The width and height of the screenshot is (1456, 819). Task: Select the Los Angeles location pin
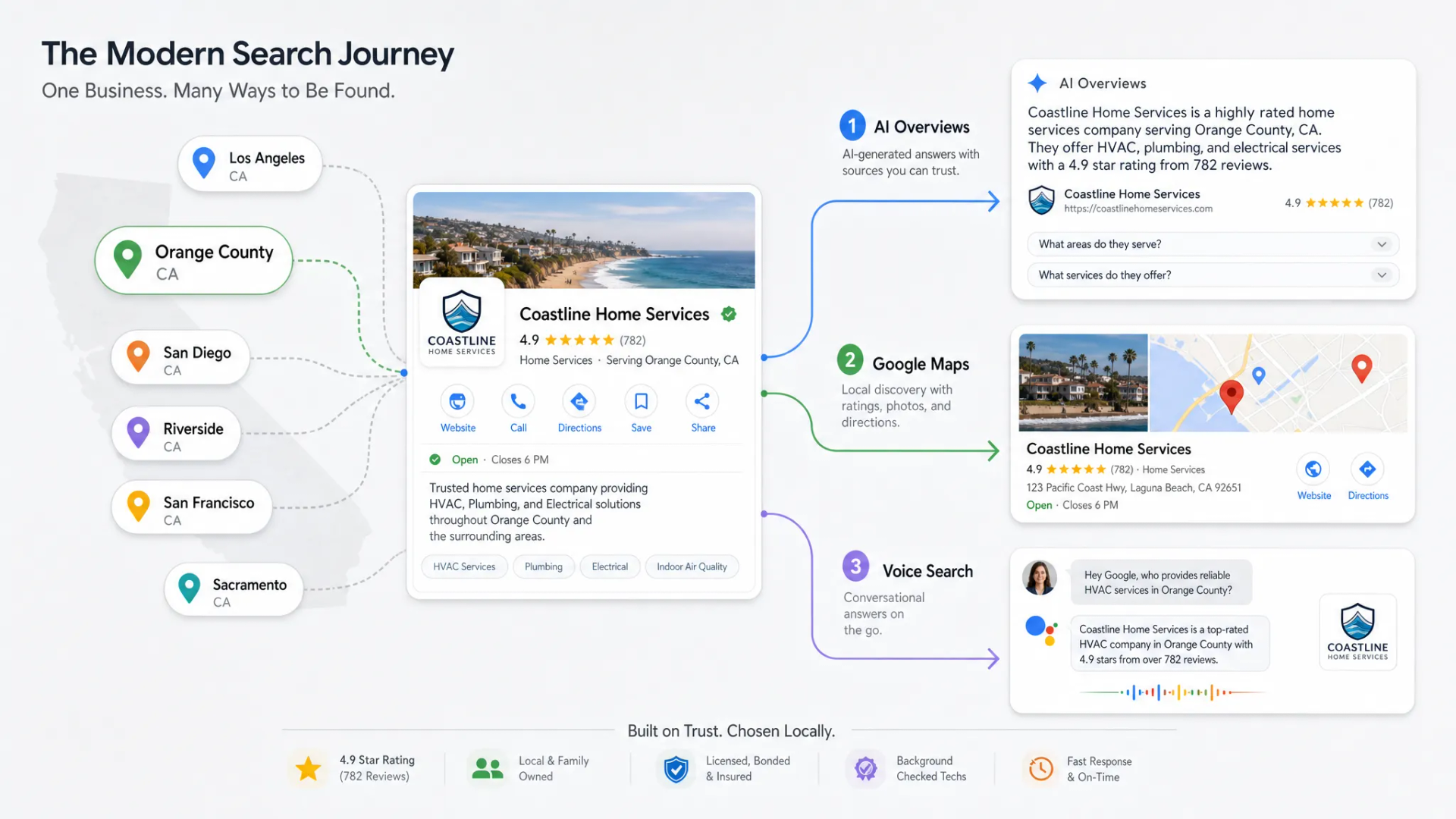tap(204, 162)
